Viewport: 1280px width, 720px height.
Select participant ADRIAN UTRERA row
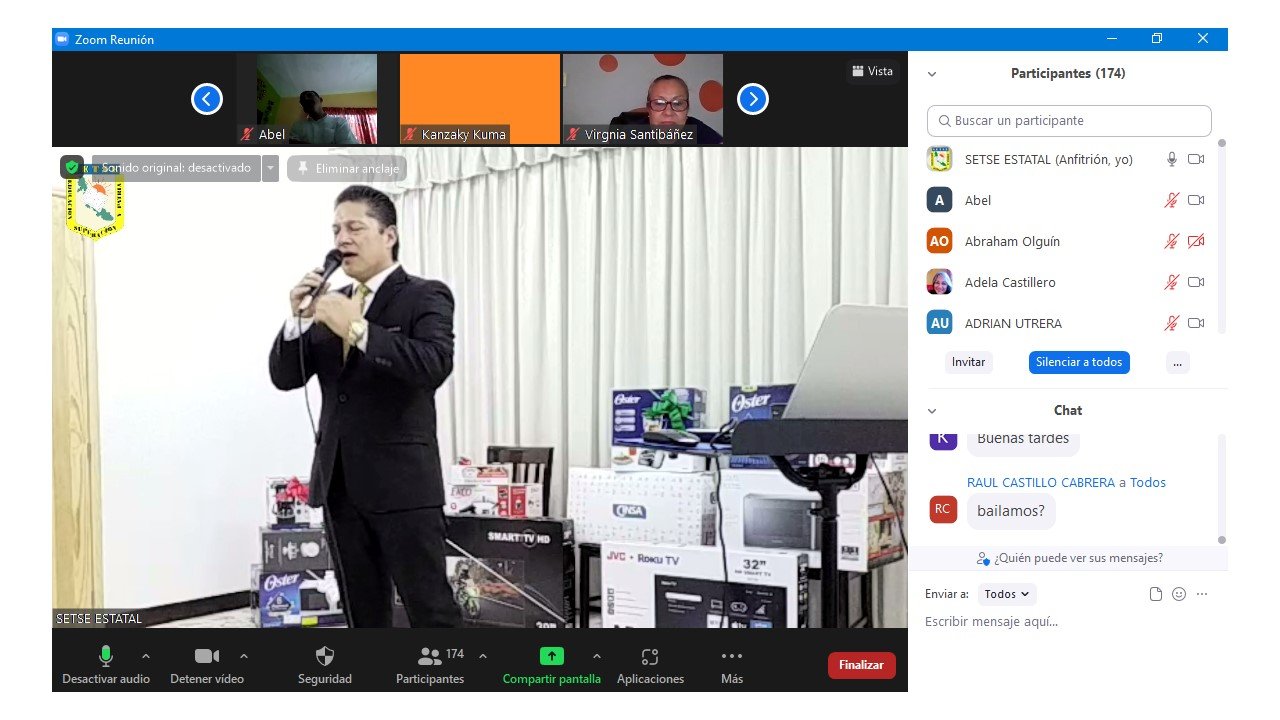[x=1066, y=323]
